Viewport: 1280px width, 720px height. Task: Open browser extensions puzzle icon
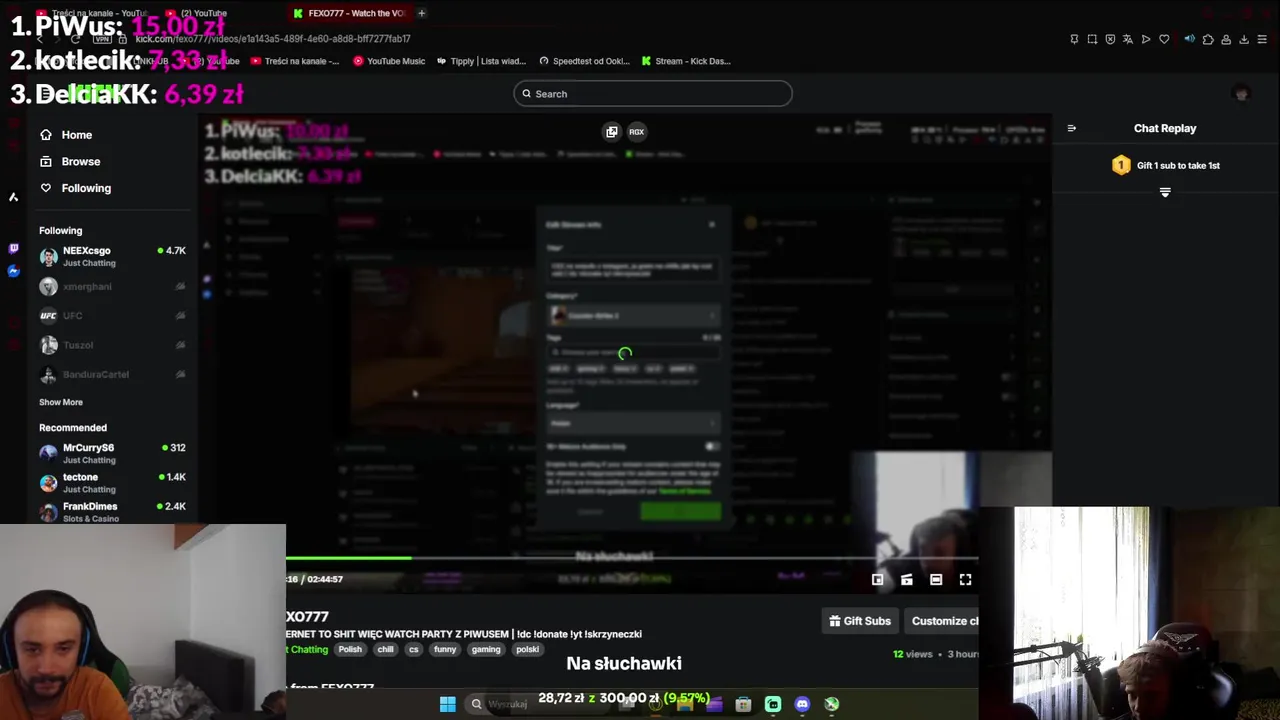click(1208, 39)
